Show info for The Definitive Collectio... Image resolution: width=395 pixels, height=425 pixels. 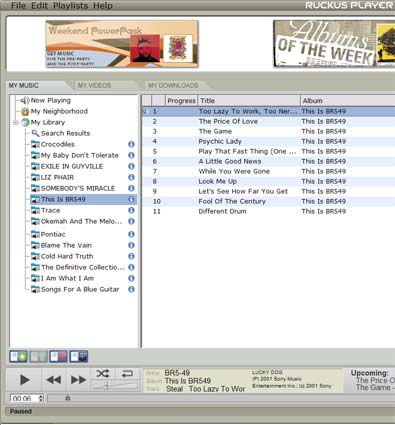click(x=131, y=267)
